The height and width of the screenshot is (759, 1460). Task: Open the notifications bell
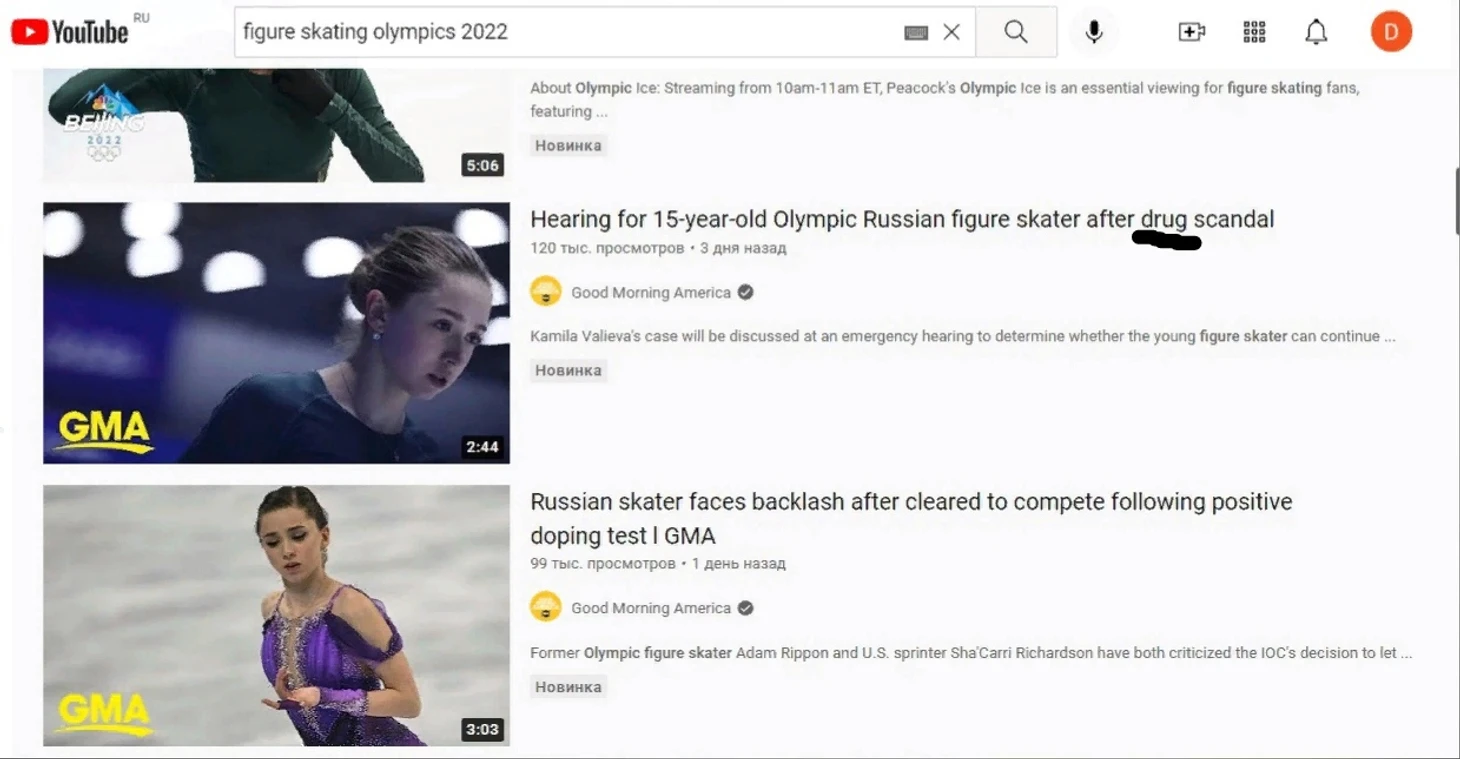tap(1316, 32)
